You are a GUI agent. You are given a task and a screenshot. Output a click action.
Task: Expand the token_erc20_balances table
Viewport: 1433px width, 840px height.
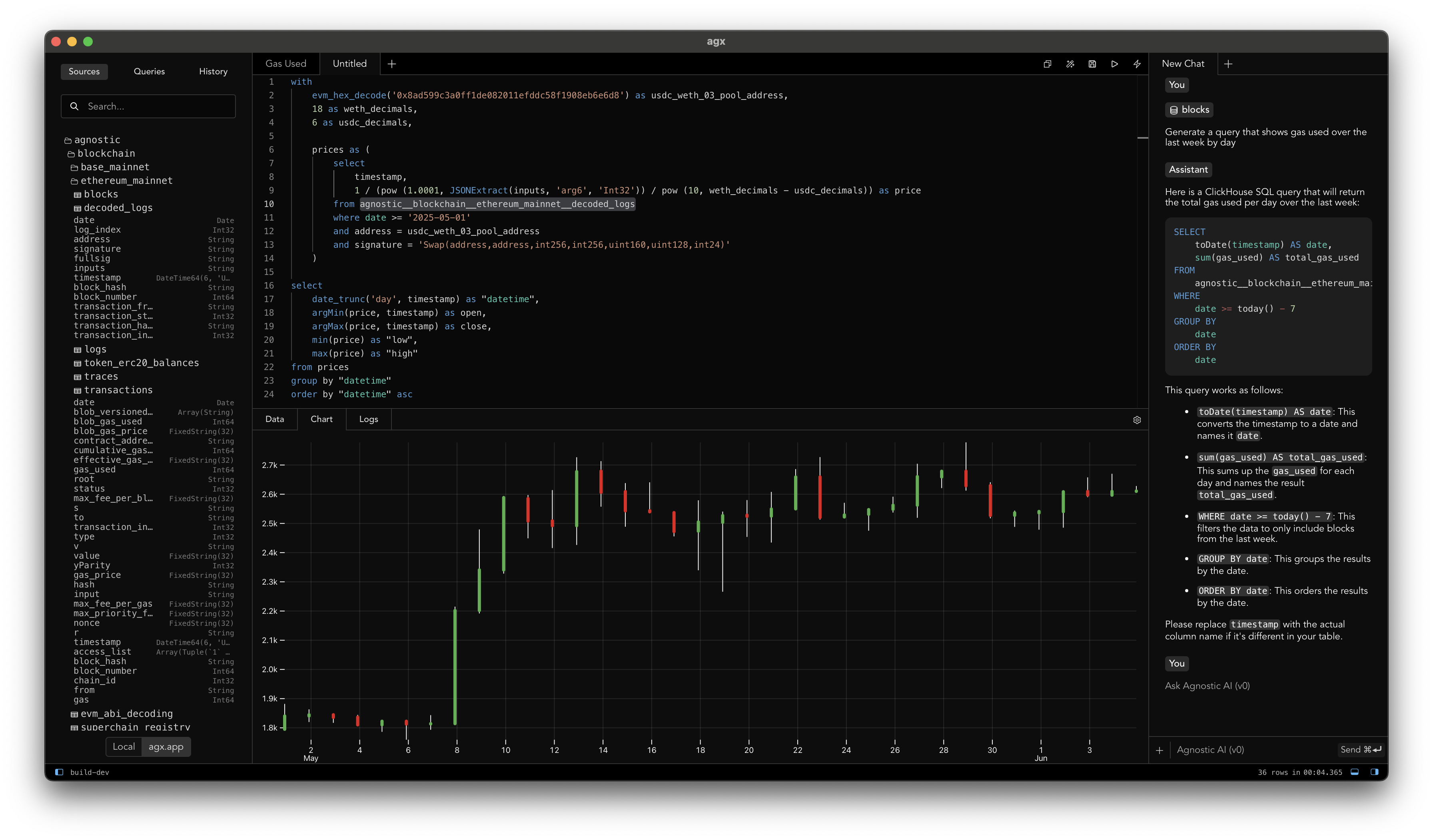(141, 362)
